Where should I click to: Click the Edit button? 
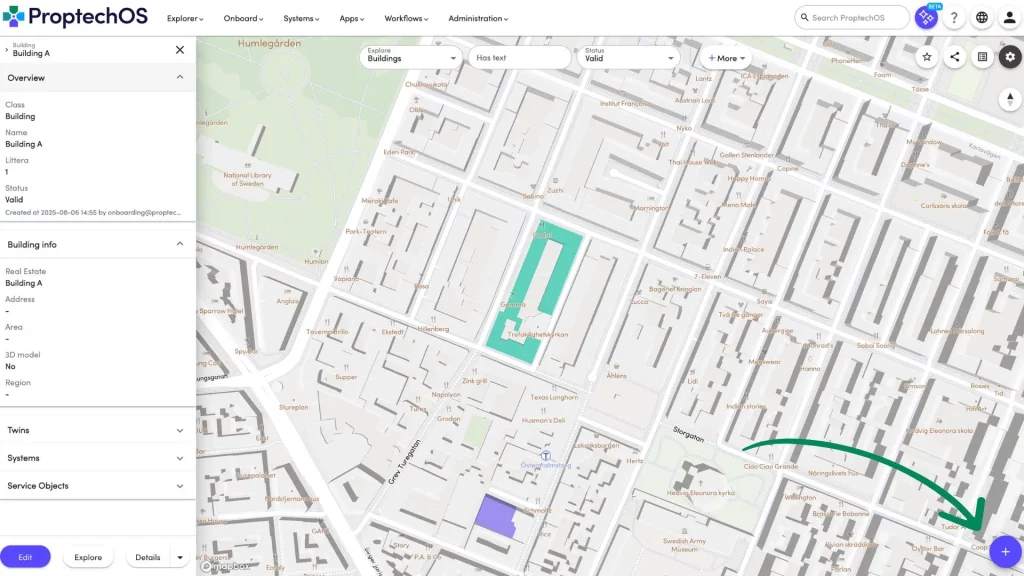tap(25, 557)
